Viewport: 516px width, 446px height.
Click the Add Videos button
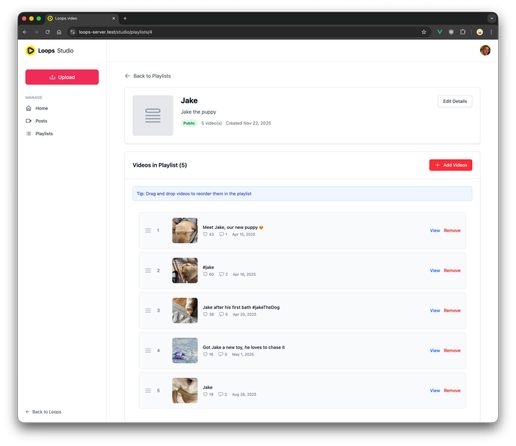451,165
